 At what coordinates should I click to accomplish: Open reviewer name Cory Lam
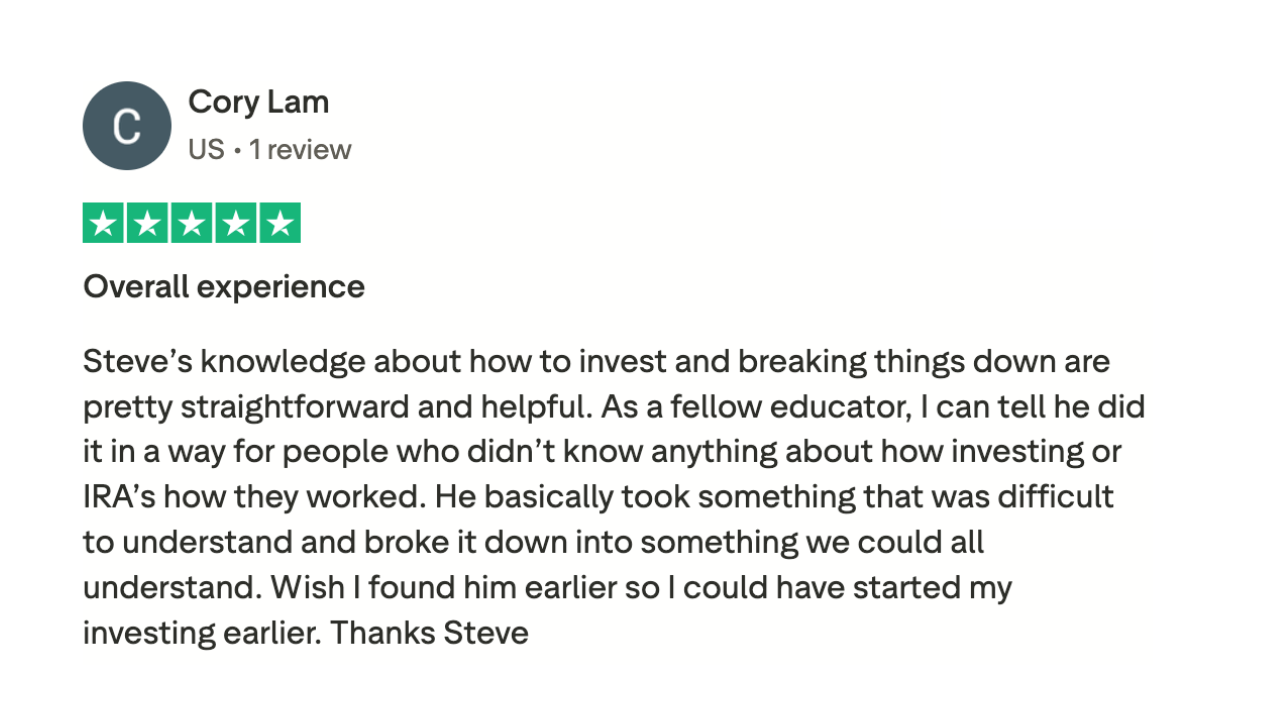[258, 102]
